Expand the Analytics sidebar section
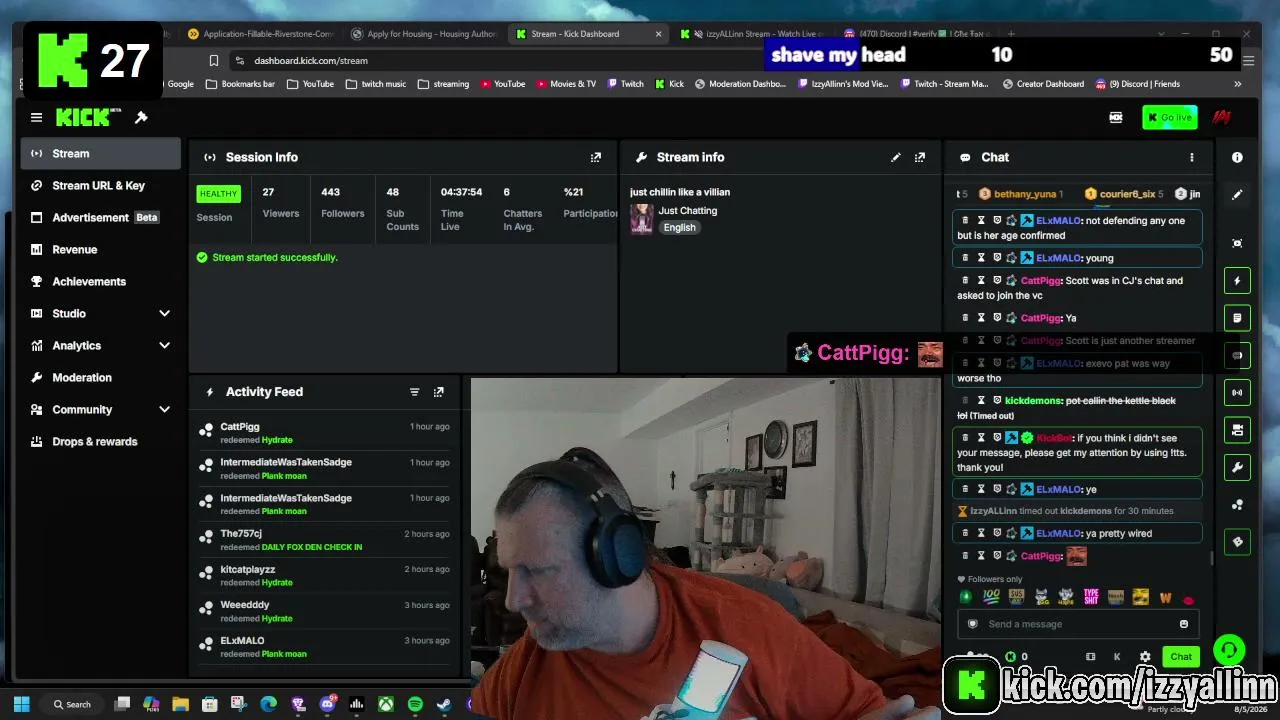1280x720 pixels. click(x=164, y=346)
